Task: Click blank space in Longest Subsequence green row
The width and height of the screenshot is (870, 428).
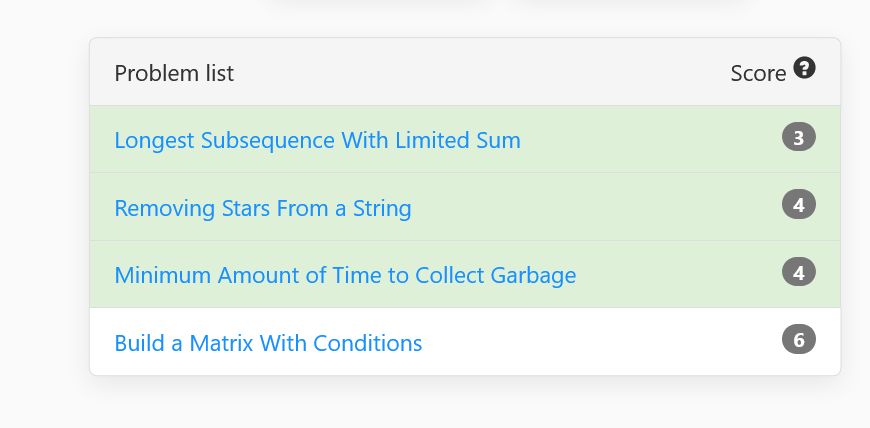Action: [x=649, y=139]
